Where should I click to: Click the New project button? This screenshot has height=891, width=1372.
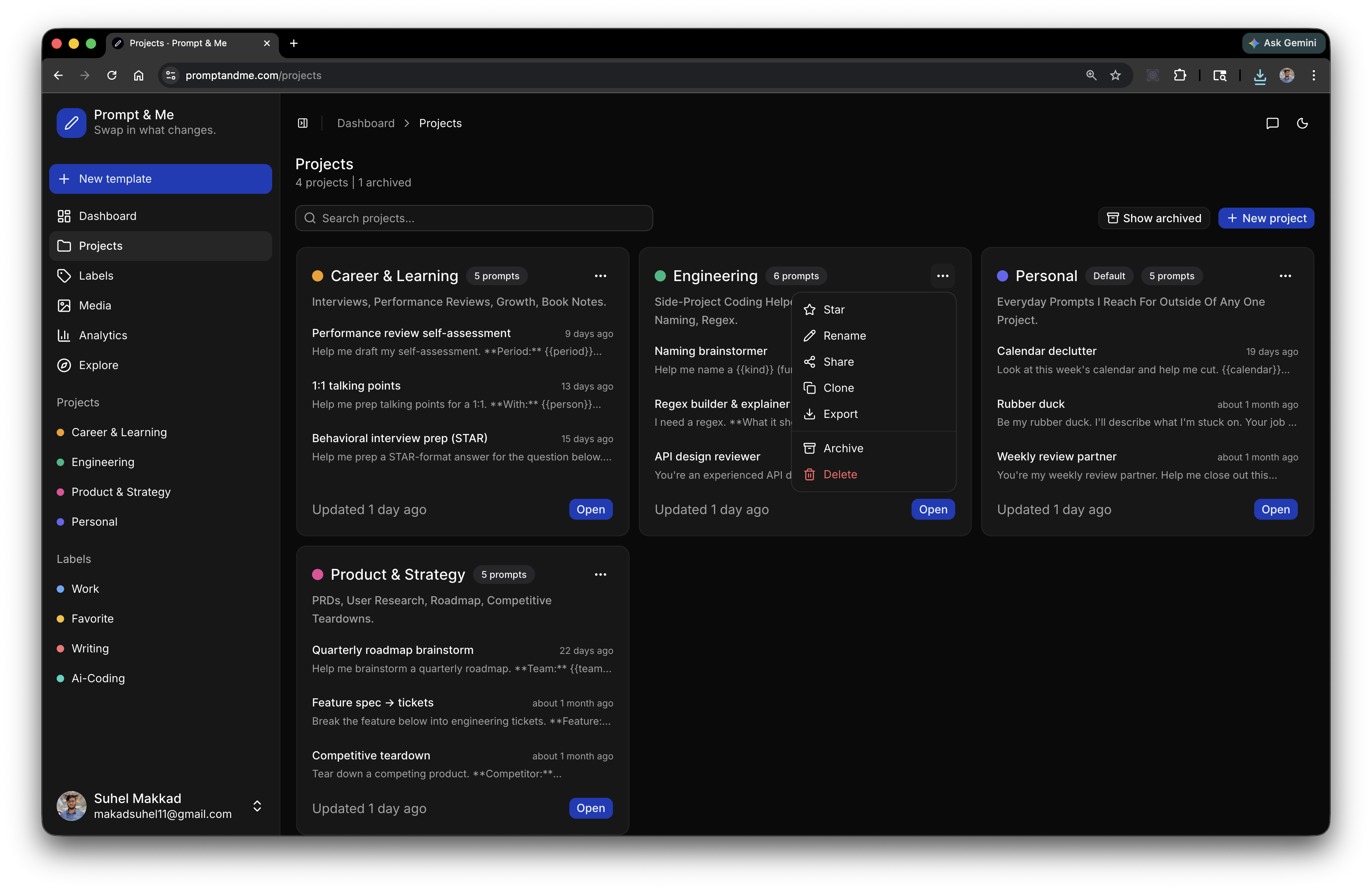coord(1266,218)
